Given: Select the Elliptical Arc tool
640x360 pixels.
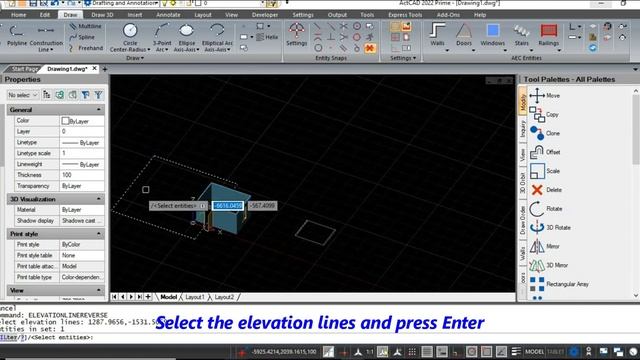Looking at the screenshot, I should pyautogui.click(x=217, y=38).
